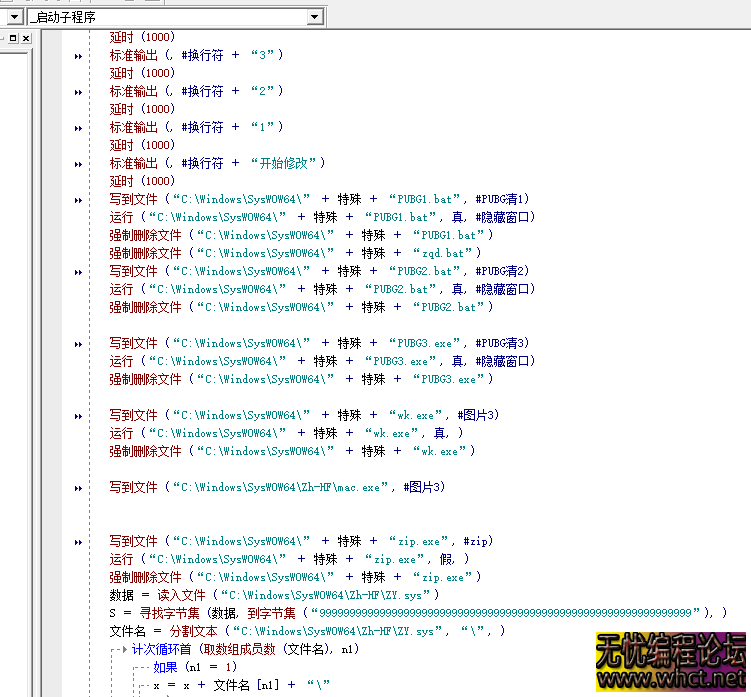Click gutter marker beside 标准输出 "2" line
The image size is (751, 697).
pos(78,92)
